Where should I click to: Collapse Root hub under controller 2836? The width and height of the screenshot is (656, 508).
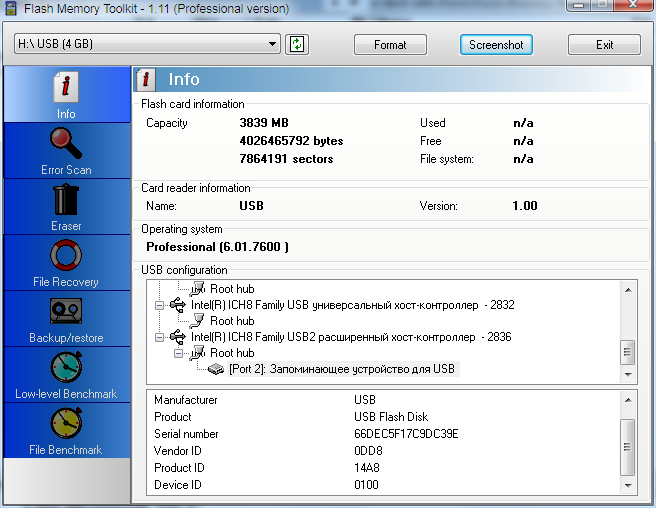click(178, 354)
